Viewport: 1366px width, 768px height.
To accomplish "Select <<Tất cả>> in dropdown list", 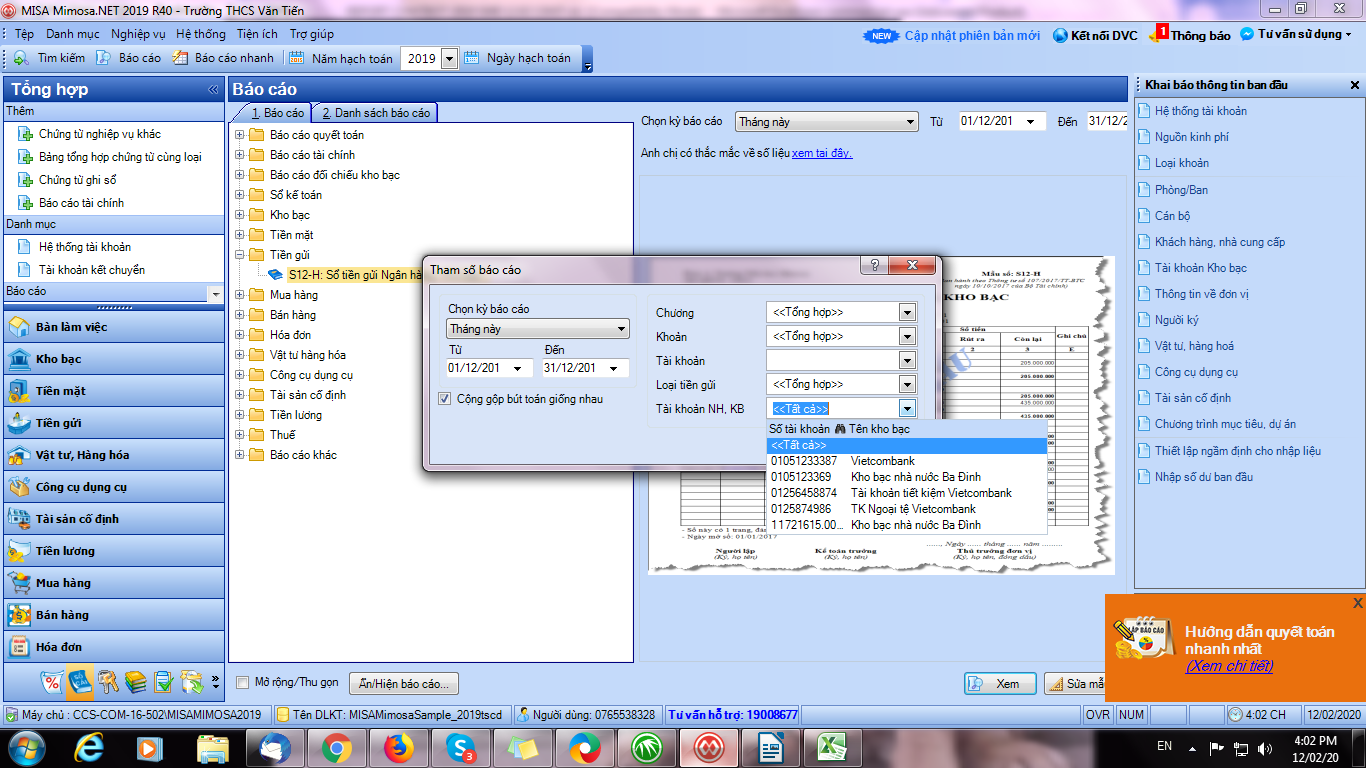I will click(906, 445).
